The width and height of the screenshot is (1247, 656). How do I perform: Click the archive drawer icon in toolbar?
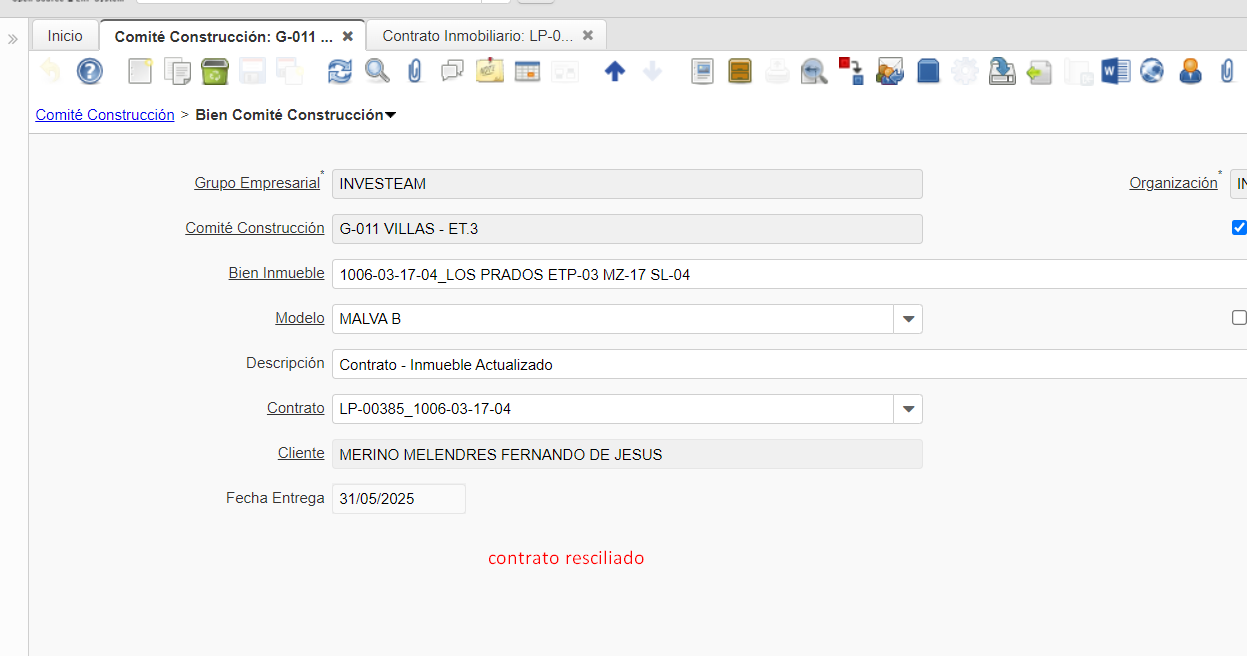point(740,71)
